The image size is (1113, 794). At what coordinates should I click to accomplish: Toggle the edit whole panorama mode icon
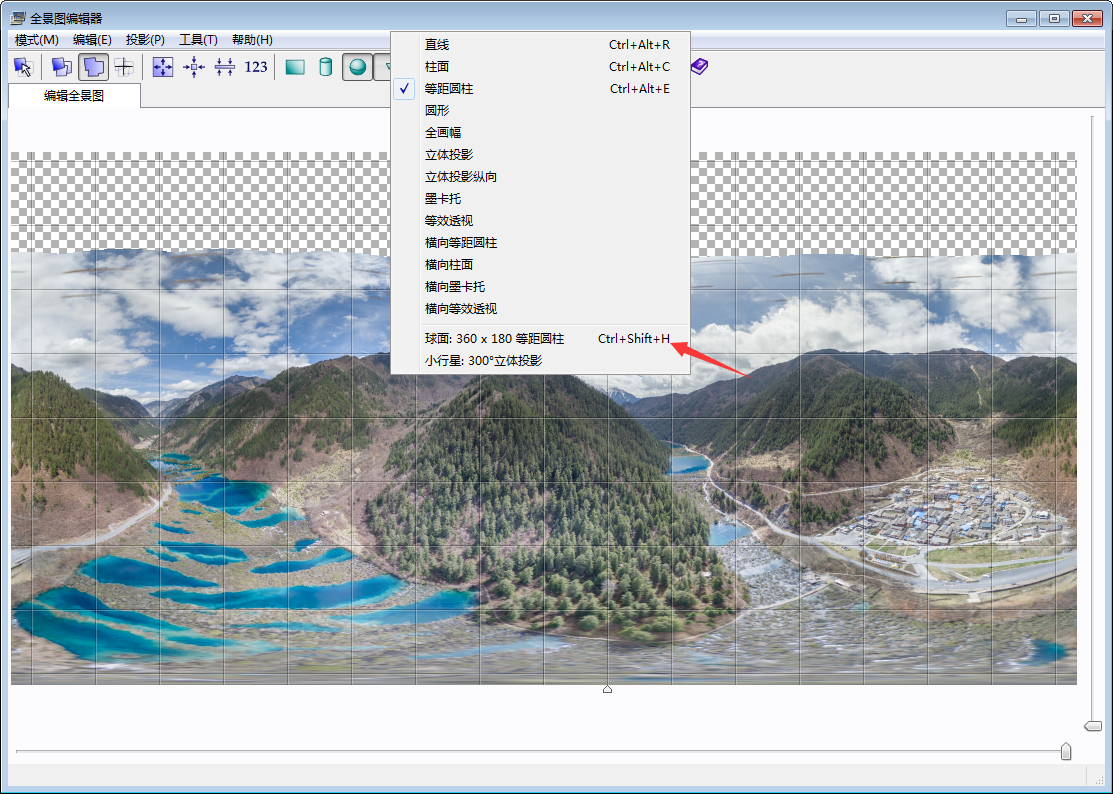click(x=93, y=67)
